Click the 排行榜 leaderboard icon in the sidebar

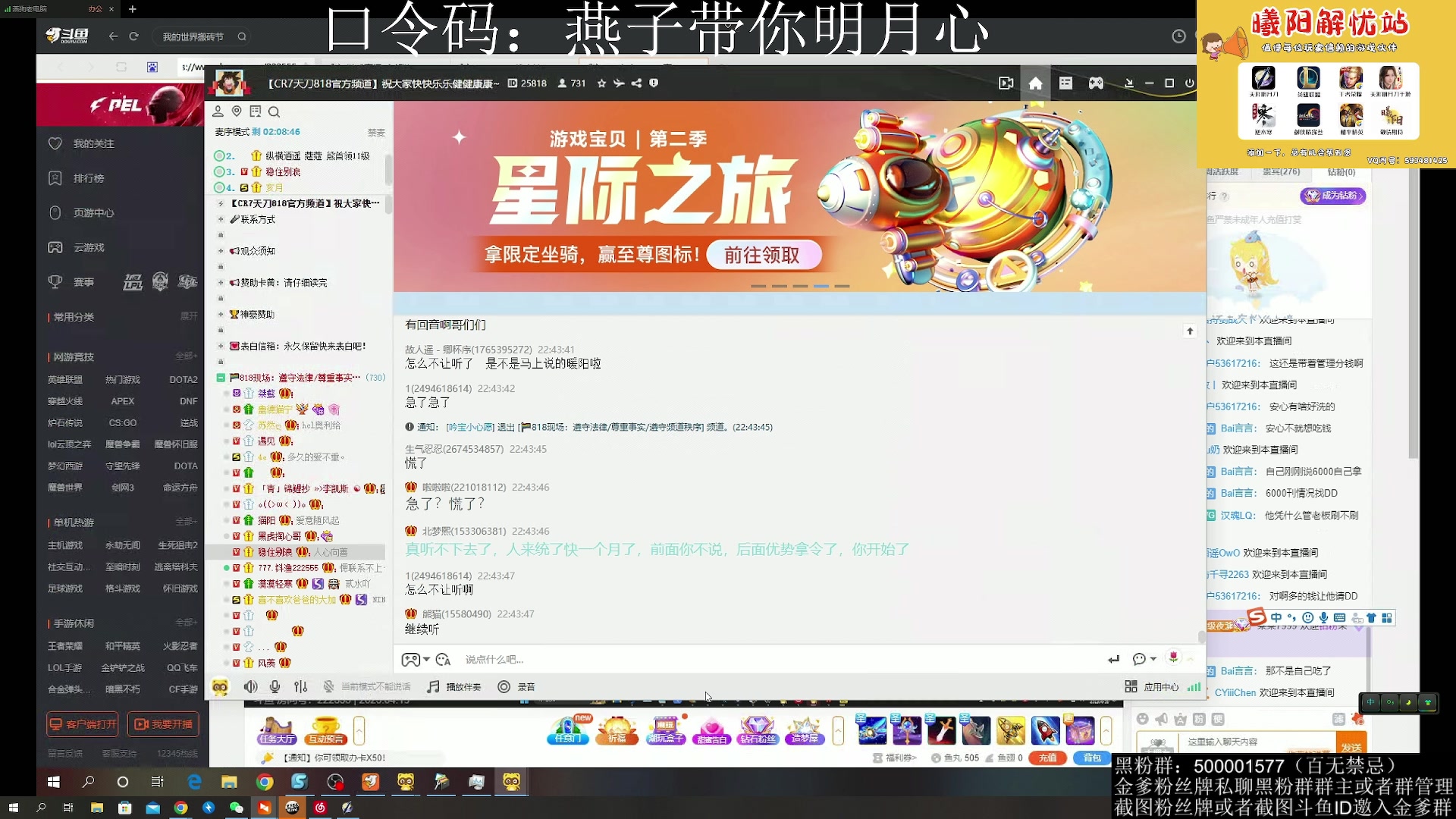83,178
